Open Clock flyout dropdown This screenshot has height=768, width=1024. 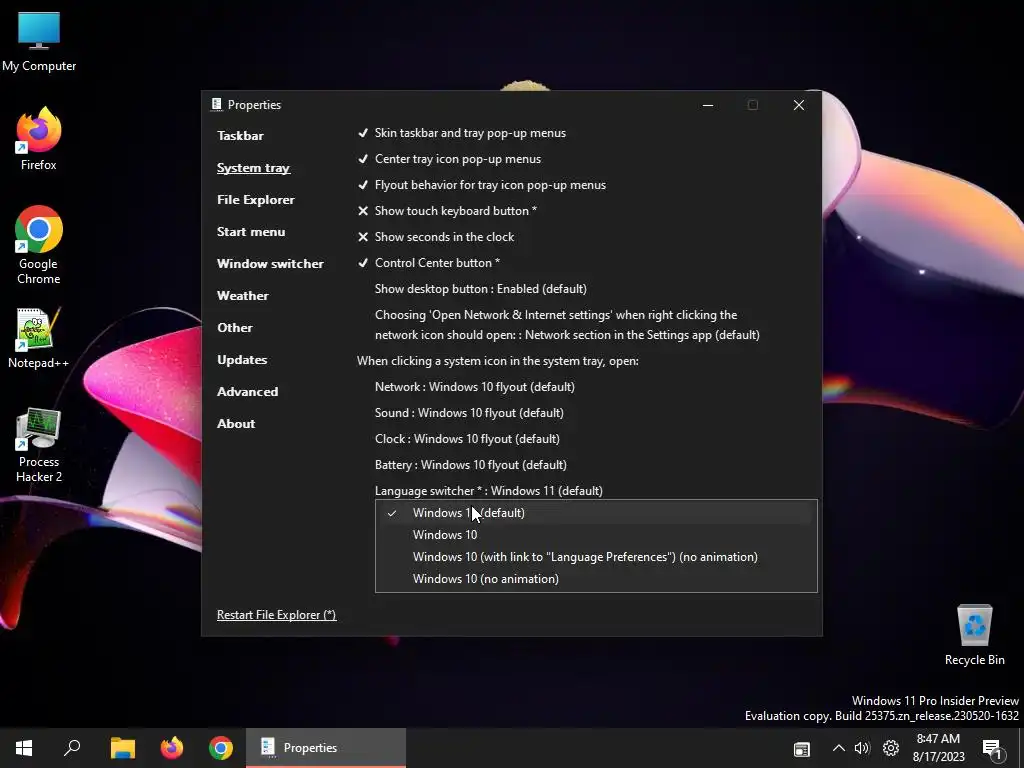[467, 439]
